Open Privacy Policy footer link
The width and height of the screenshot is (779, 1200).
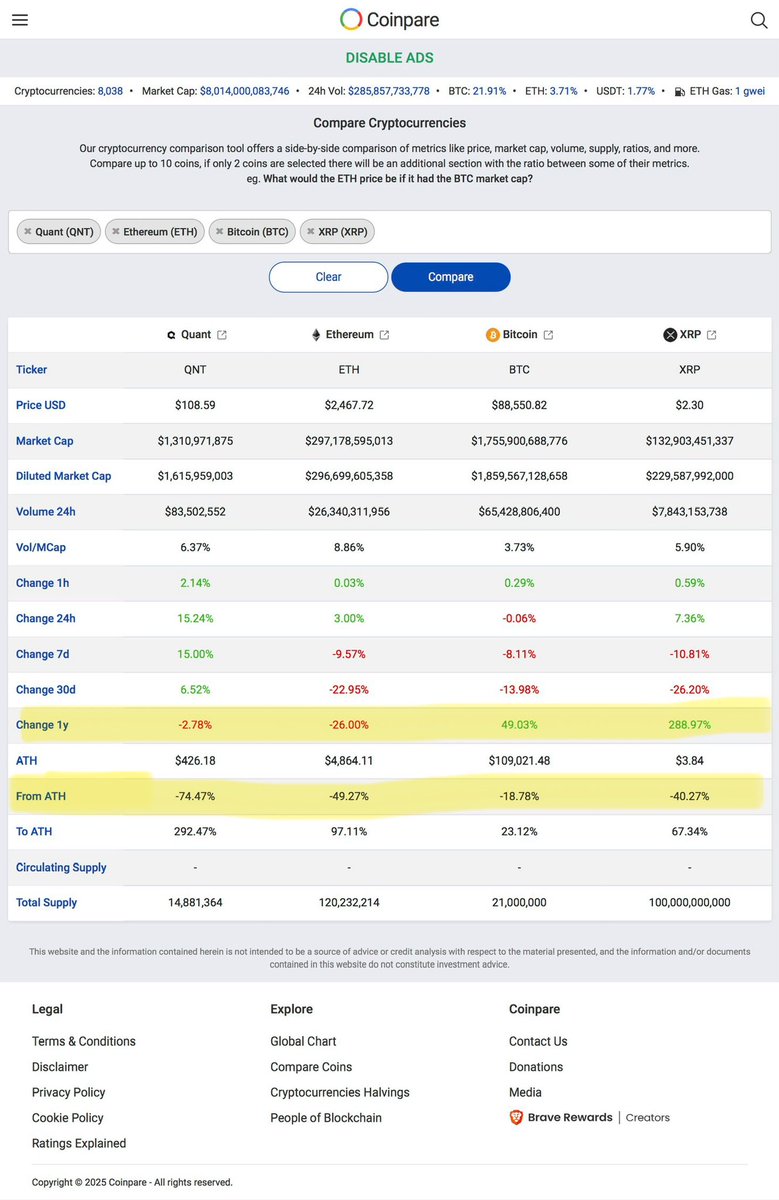(x=68, y=1092)
